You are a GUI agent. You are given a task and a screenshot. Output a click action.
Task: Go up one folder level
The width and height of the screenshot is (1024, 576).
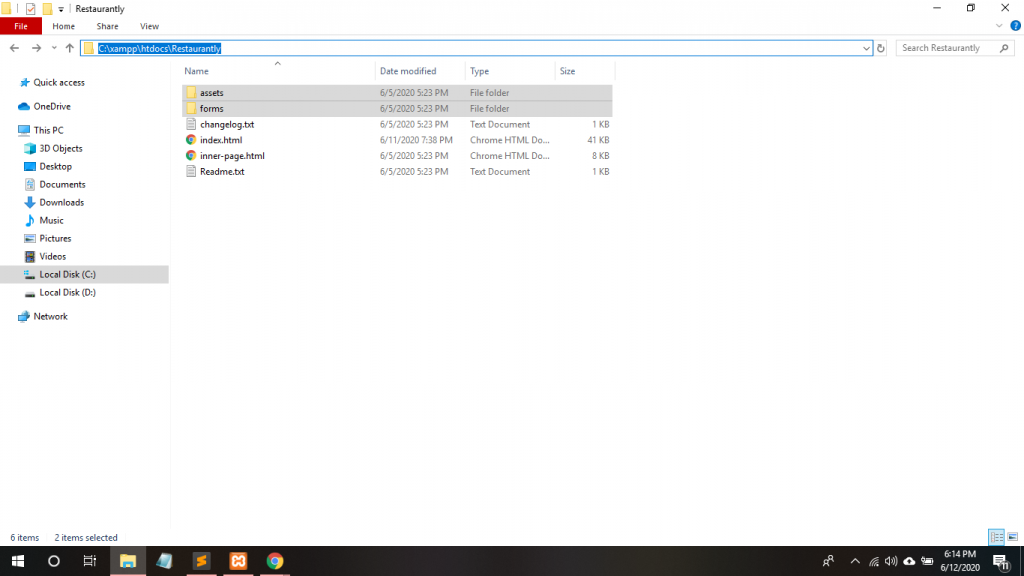69,48
